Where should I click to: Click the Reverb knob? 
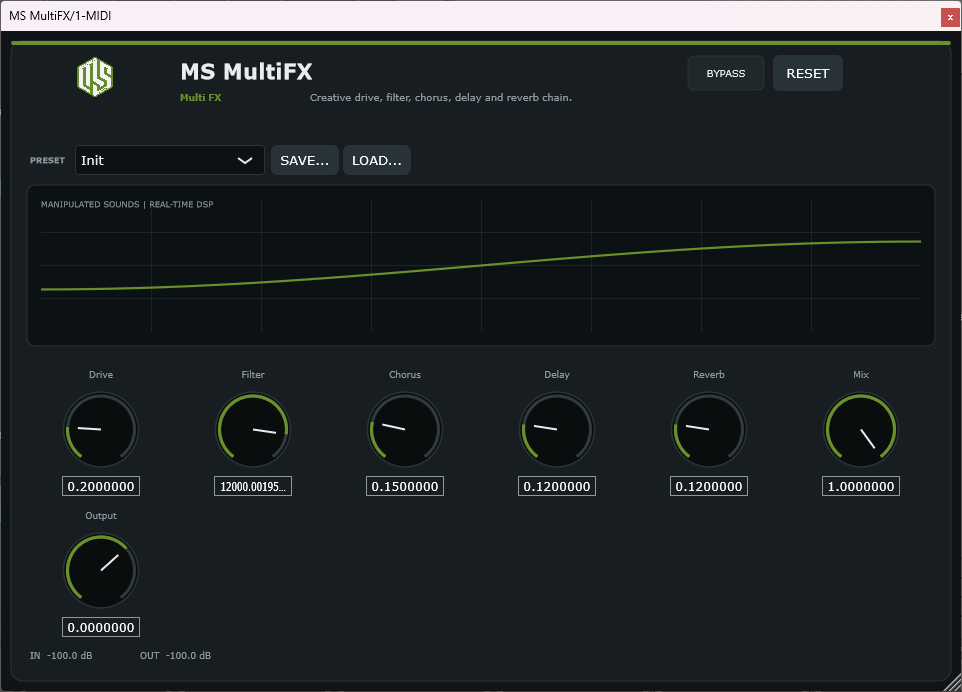click(x=709, y=429)
